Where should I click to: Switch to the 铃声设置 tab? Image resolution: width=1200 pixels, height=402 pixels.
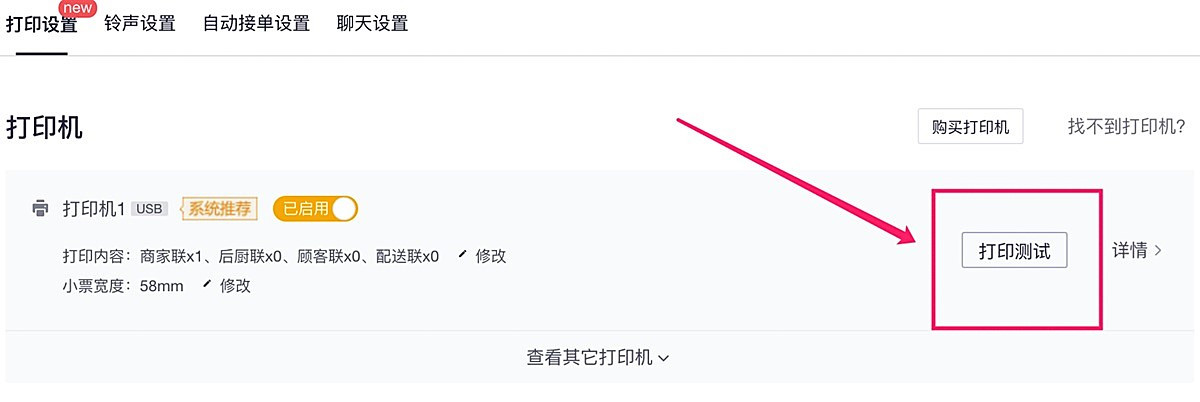[x=140, y=23]
